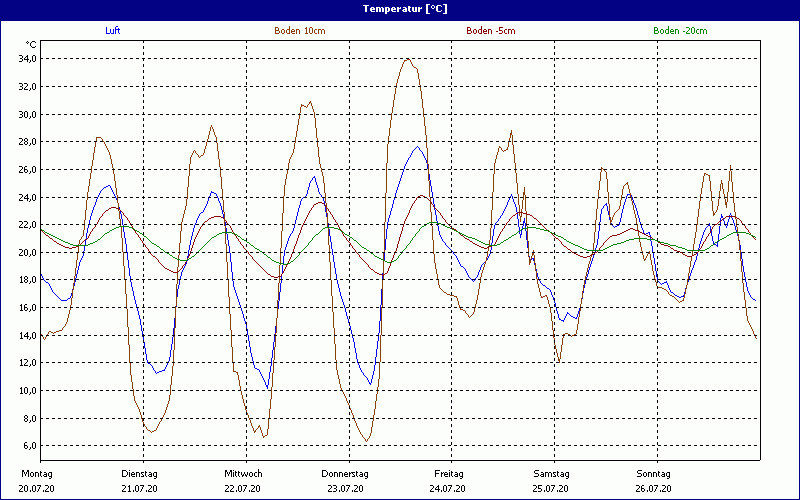The height and width of the screenshot is (500, 800).
Task: Click the green Boden -20cm legend entry
Action: pos(681,31)
